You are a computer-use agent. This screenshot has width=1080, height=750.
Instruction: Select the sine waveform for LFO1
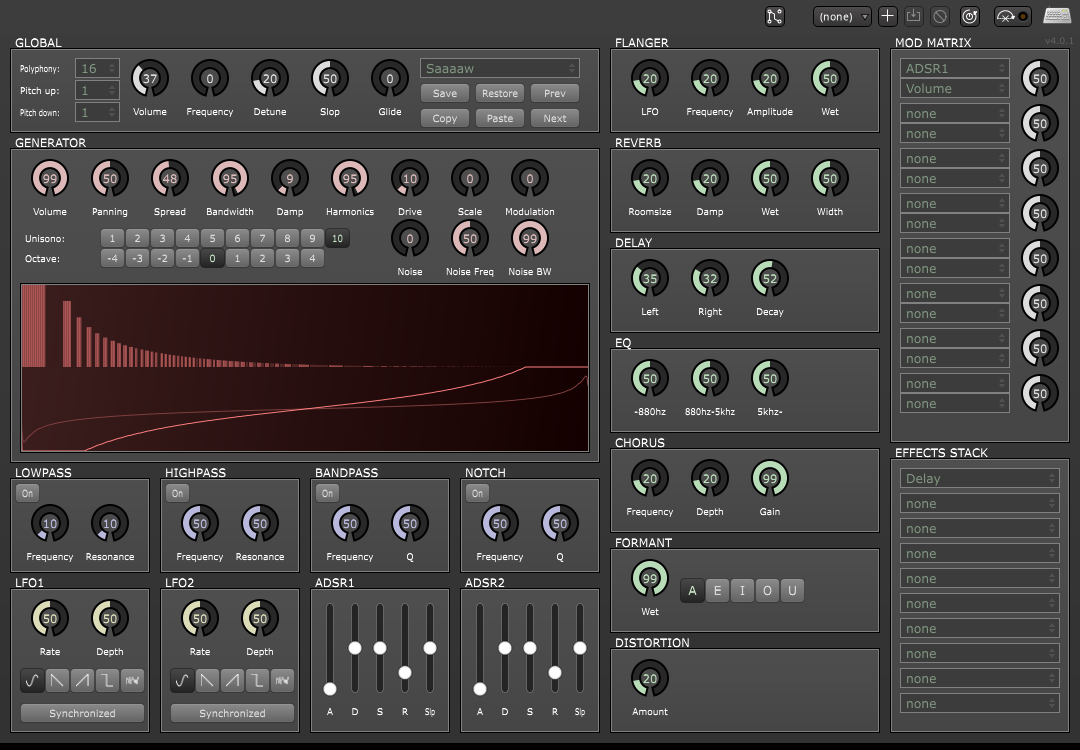[32, 681]
